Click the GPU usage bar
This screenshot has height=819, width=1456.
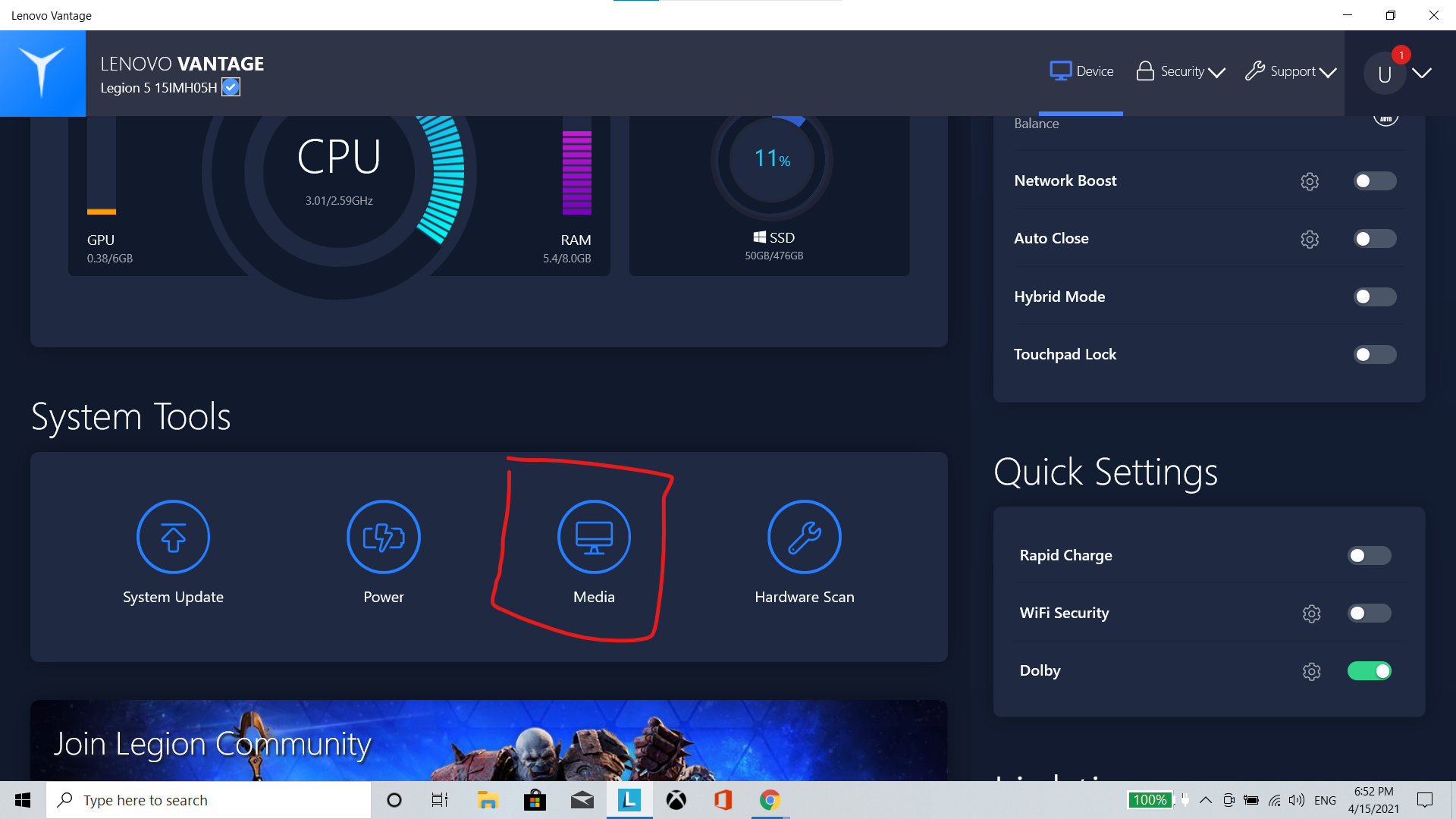pos(101,165)
